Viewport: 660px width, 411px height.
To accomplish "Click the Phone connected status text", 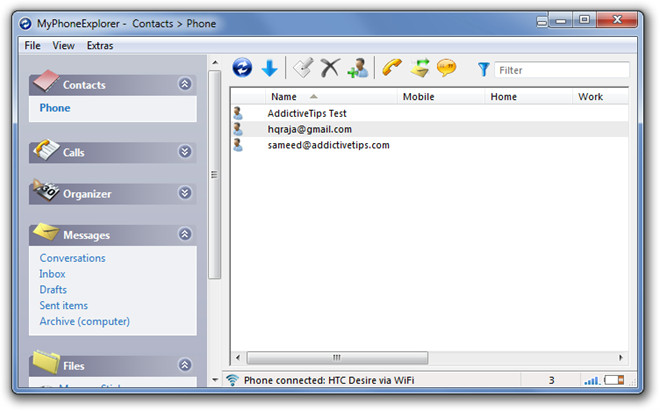I will pos(329,380).
